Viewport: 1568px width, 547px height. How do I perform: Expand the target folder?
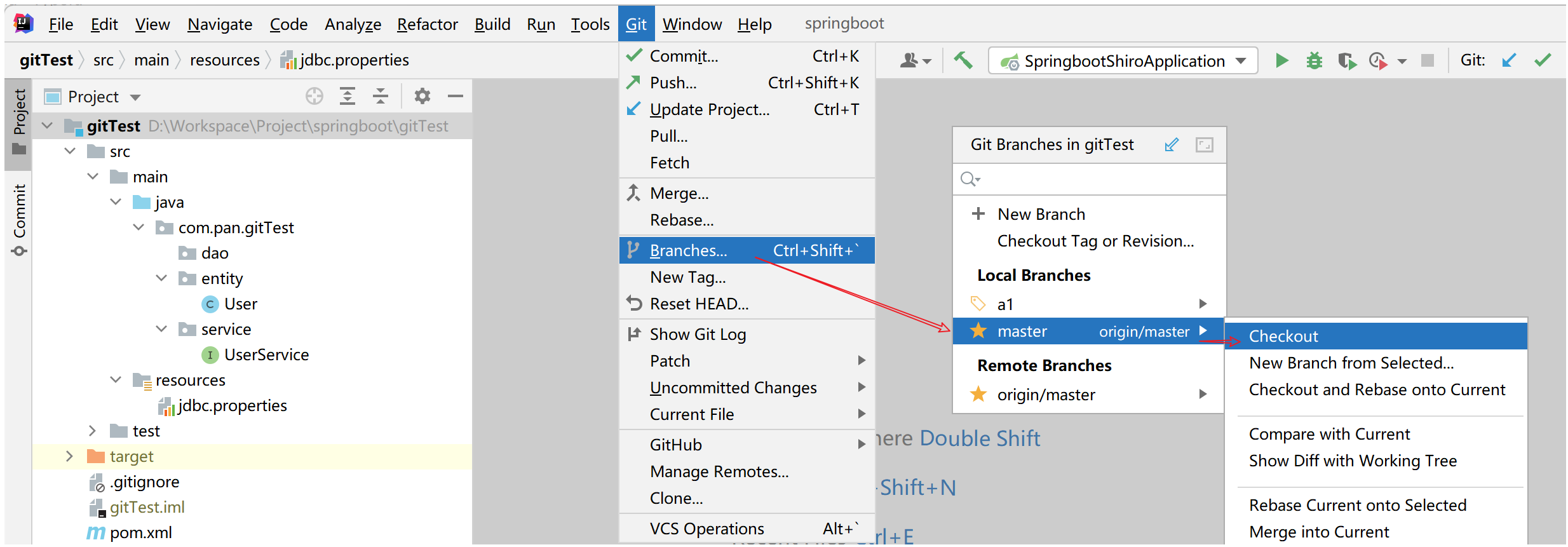70,456
